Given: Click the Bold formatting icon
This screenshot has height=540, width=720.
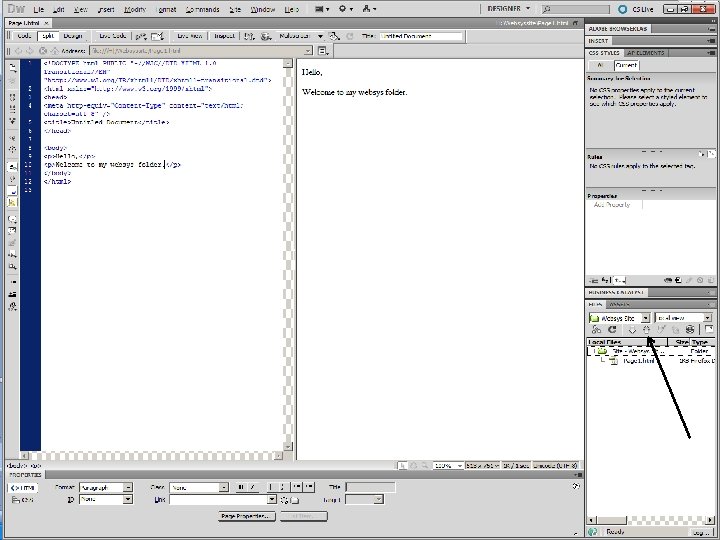Looking at the screenshot, I should pos(240,487).
